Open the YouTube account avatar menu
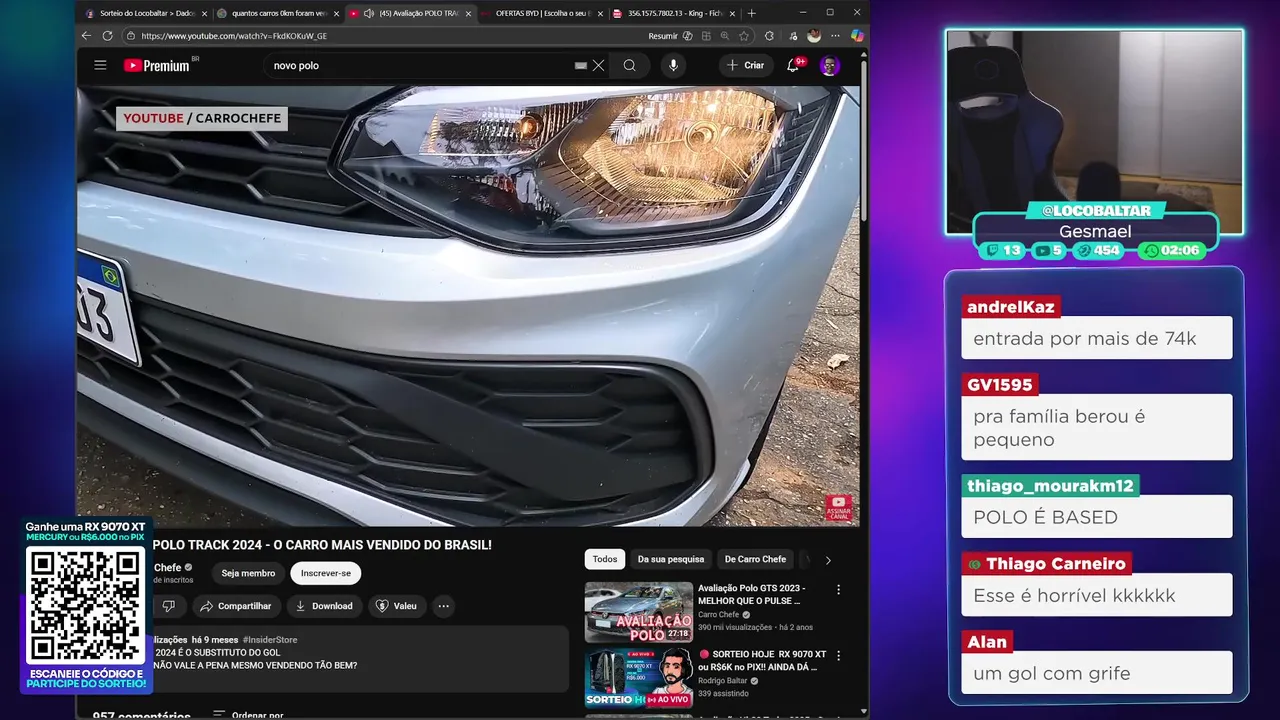The width and height of the screenshot is (1280, 720). click(x=829, y=65)
